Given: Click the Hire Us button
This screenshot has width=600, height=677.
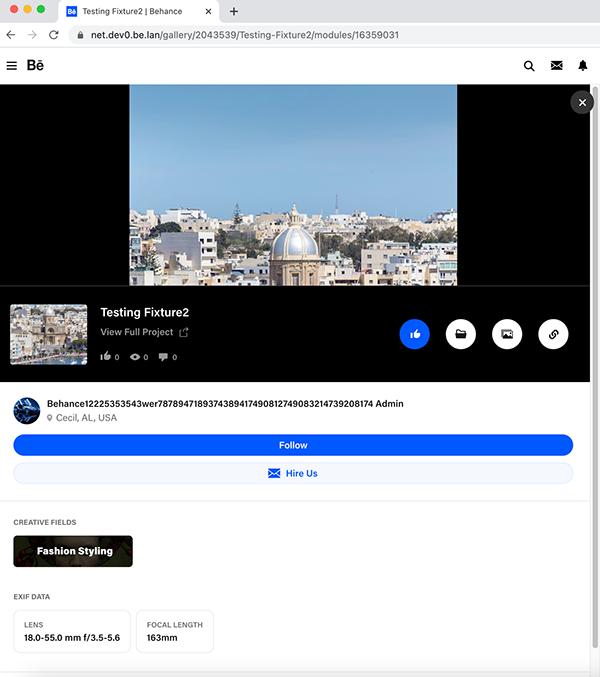Looking at the screenshot, I should pyautogui.click(x=293, y=473).
